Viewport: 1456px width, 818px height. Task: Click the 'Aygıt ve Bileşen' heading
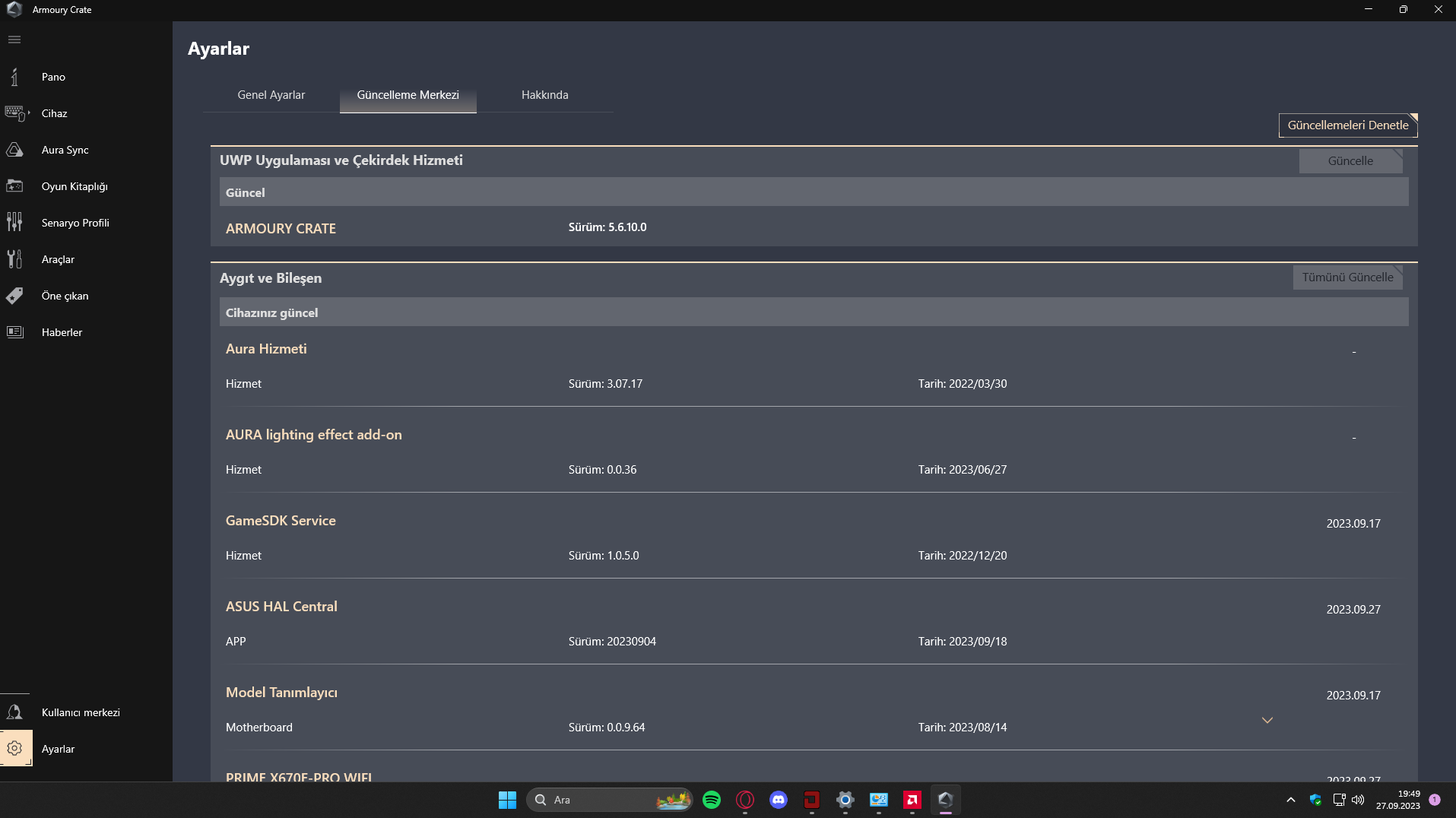pos(271,278)
